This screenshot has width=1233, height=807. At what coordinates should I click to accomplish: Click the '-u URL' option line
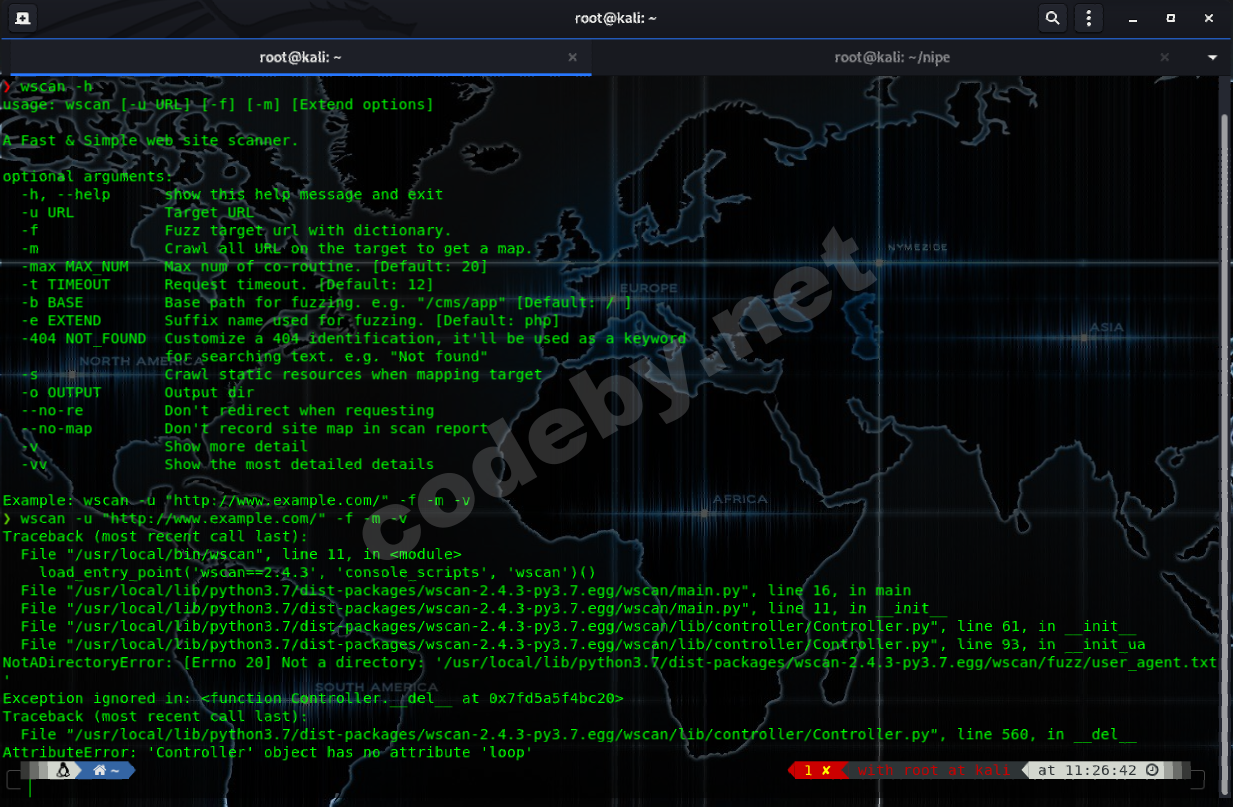(138, 212)
